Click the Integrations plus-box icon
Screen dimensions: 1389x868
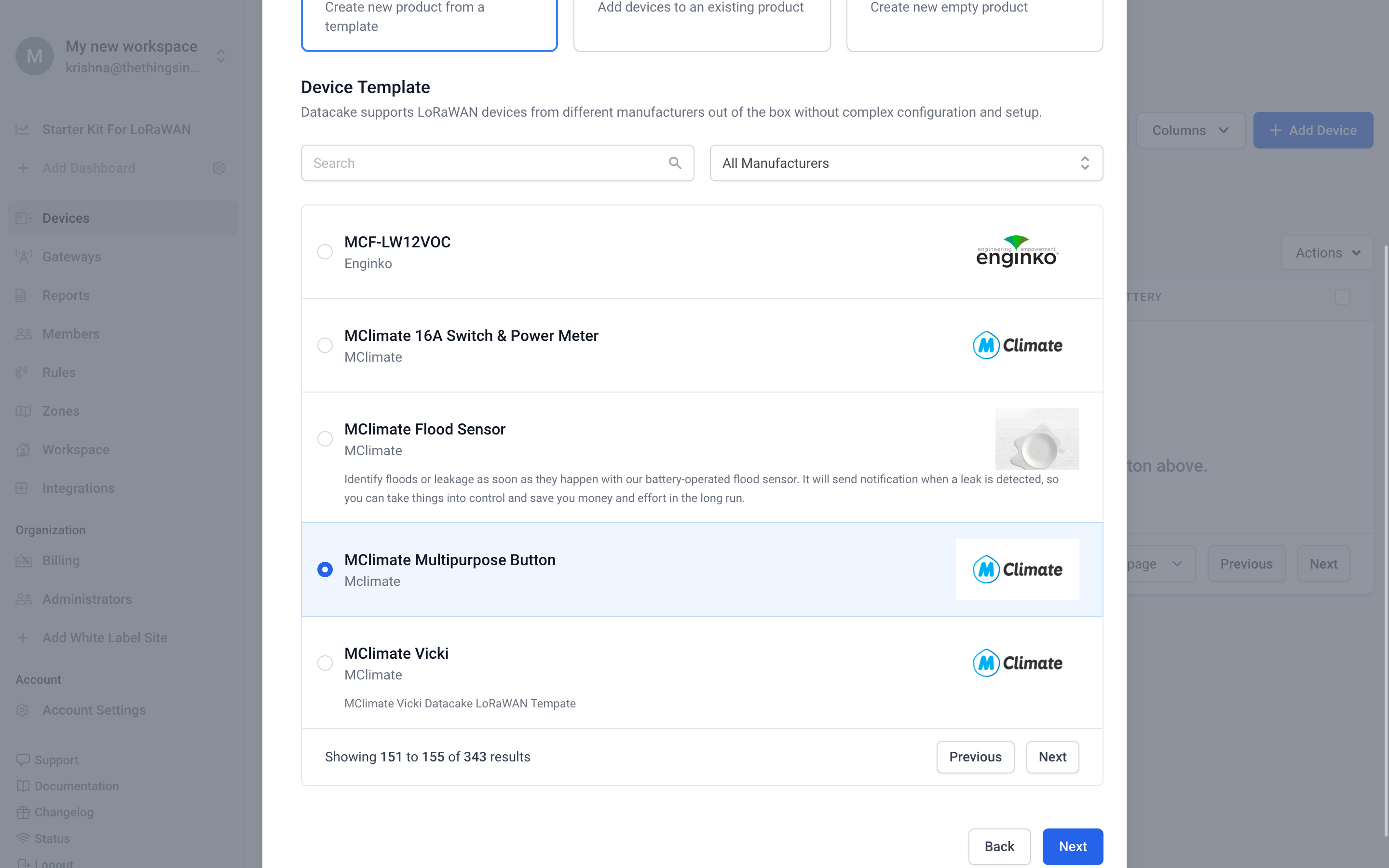click(x=22, y=488)
